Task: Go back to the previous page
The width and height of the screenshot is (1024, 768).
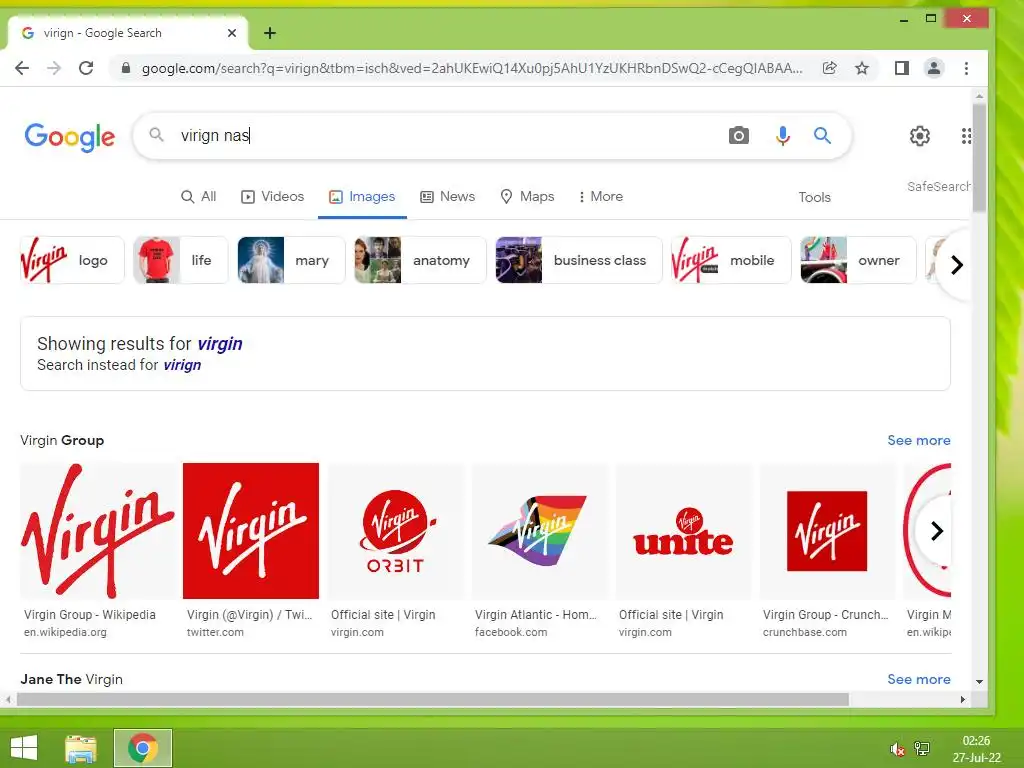Action: tap(22, 68)
